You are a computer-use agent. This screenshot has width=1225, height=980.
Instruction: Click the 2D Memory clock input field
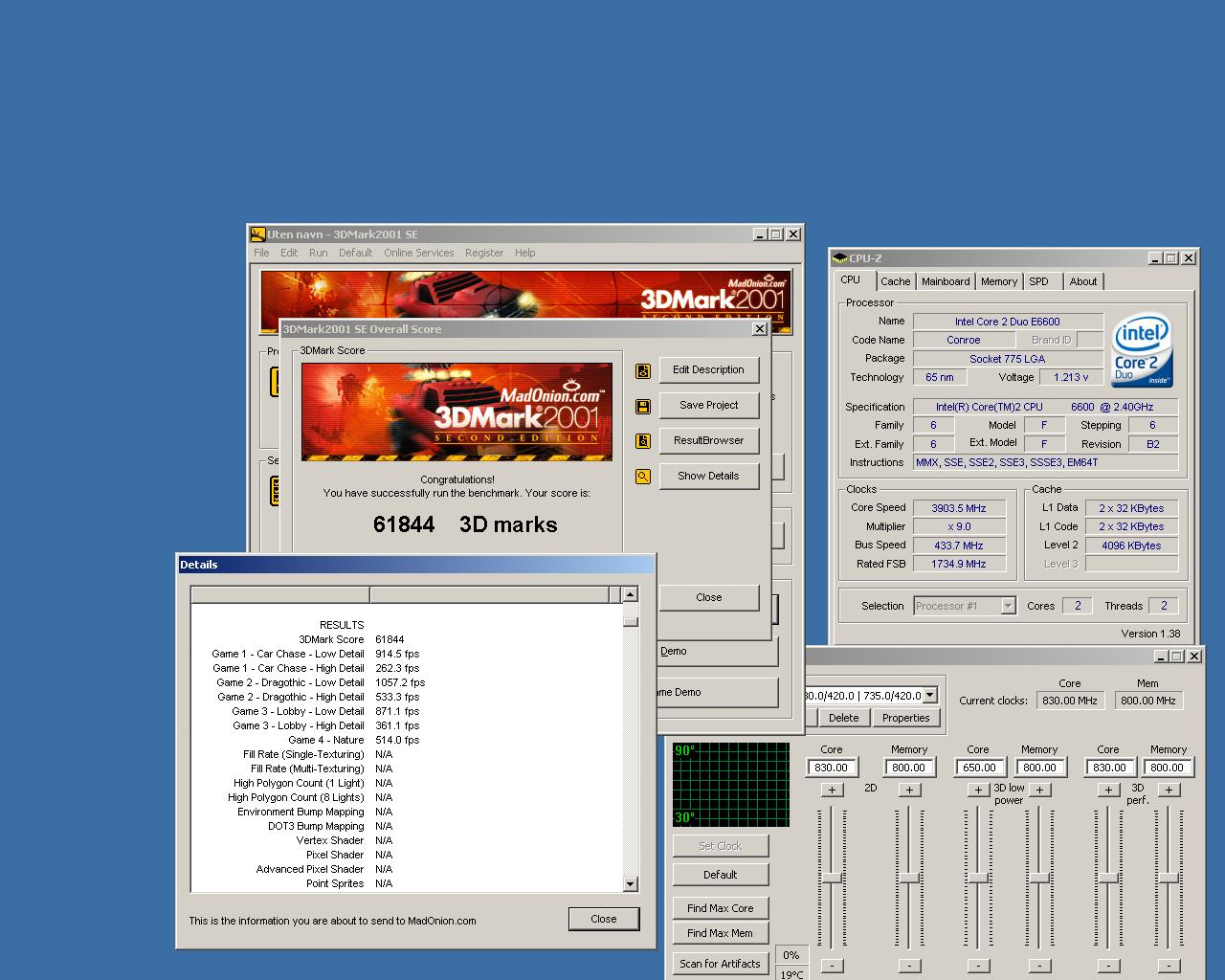[x=908, y=768]
